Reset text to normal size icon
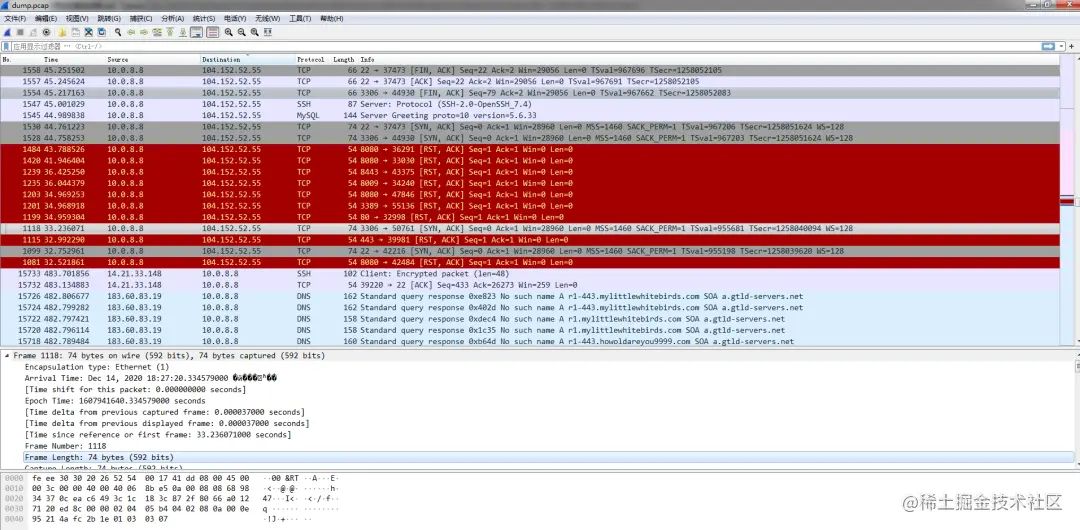This screenshot has height=530, width=1080. tap(255, 32)
